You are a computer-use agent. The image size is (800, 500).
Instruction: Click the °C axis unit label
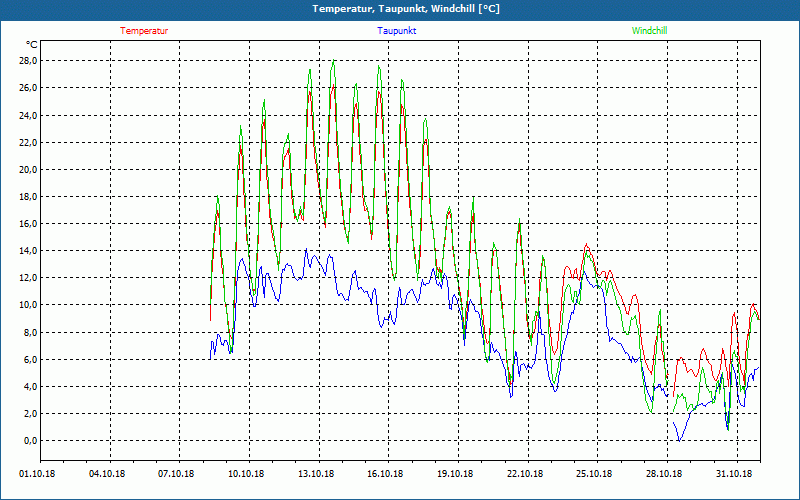[32, 45]
